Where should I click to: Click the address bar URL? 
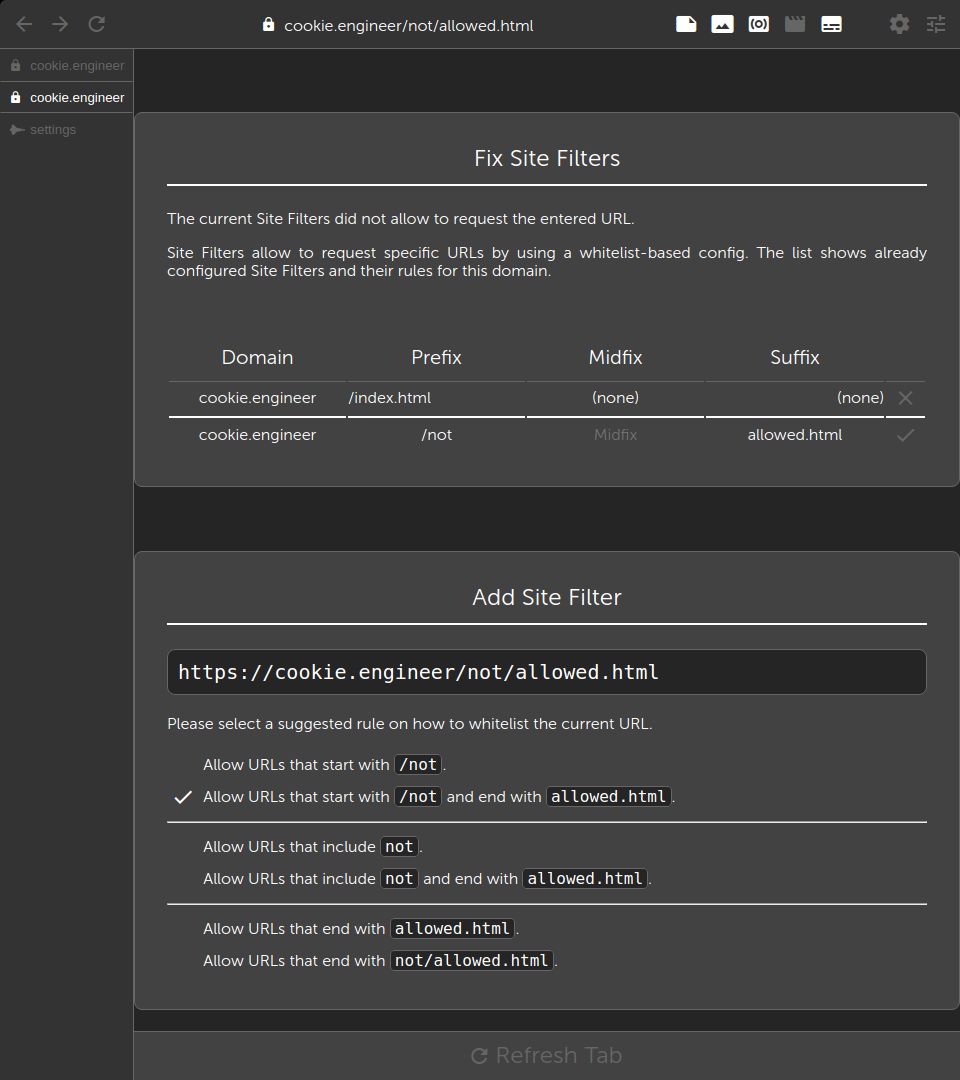408,25
